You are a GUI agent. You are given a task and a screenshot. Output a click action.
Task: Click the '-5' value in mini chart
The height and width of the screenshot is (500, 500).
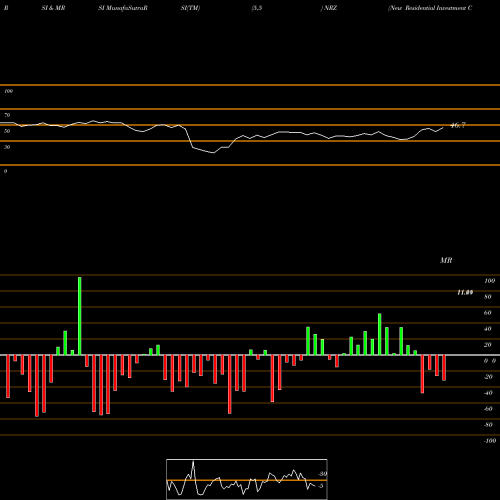click(x=321, y=486)
